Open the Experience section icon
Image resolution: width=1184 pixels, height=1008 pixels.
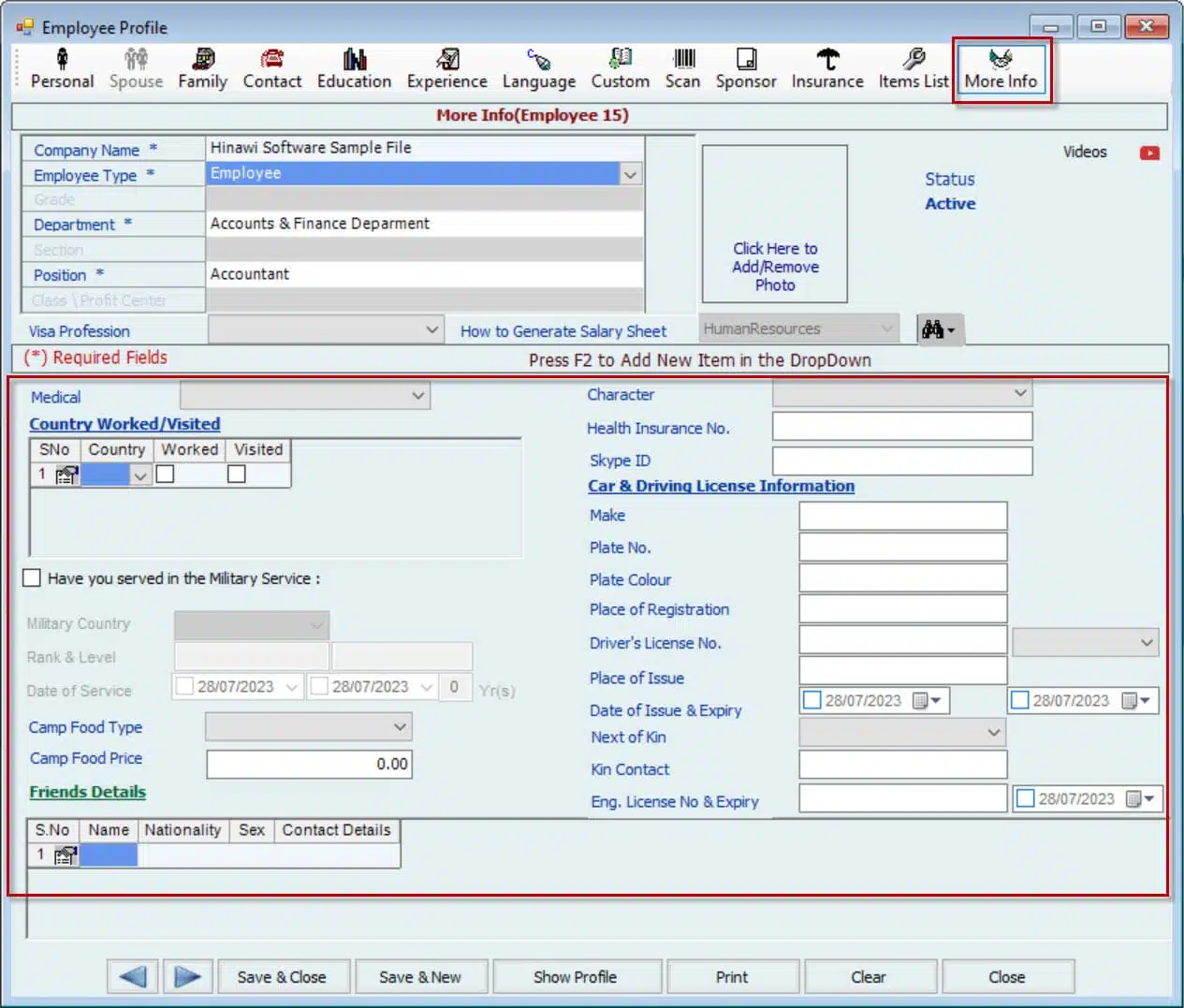[447, 60]
